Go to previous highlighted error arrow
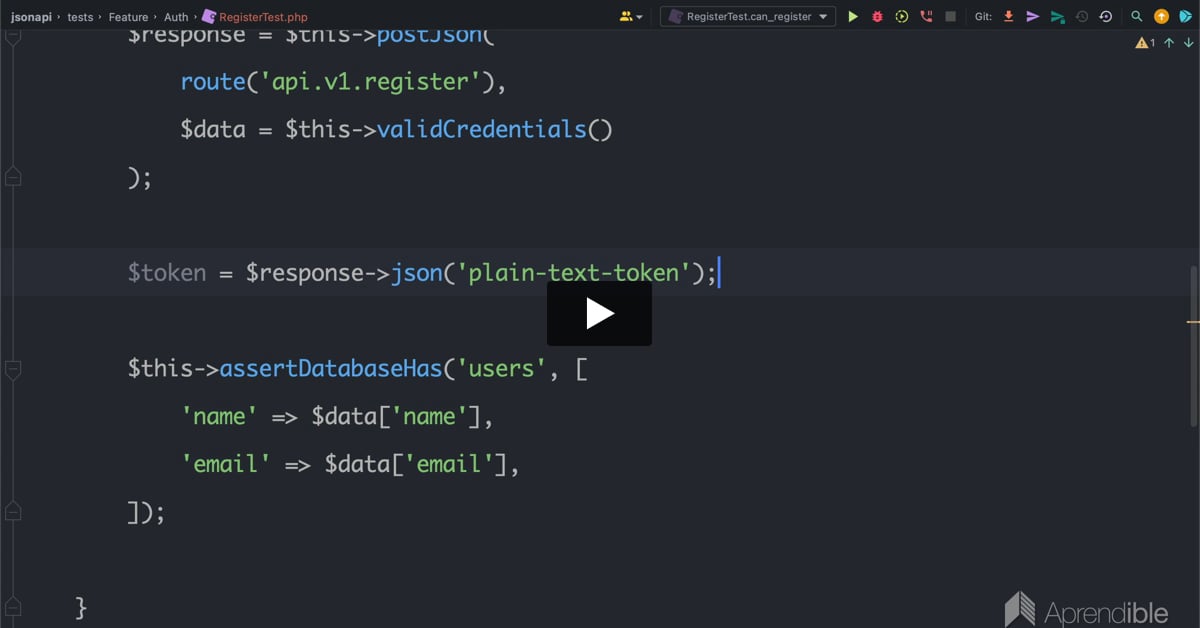 (1169, 43)
